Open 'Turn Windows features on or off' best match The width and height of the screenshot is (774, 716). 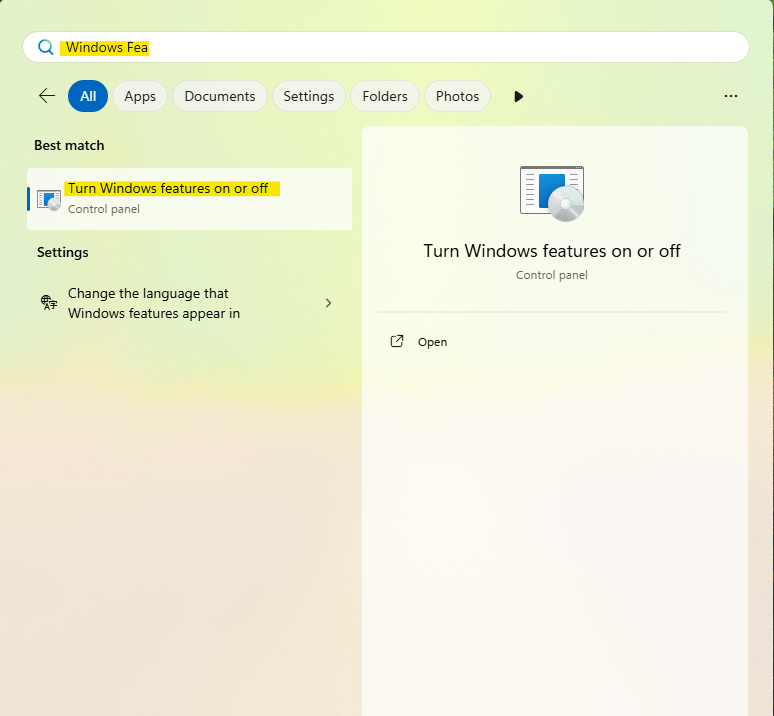click(x=190, y=199)
